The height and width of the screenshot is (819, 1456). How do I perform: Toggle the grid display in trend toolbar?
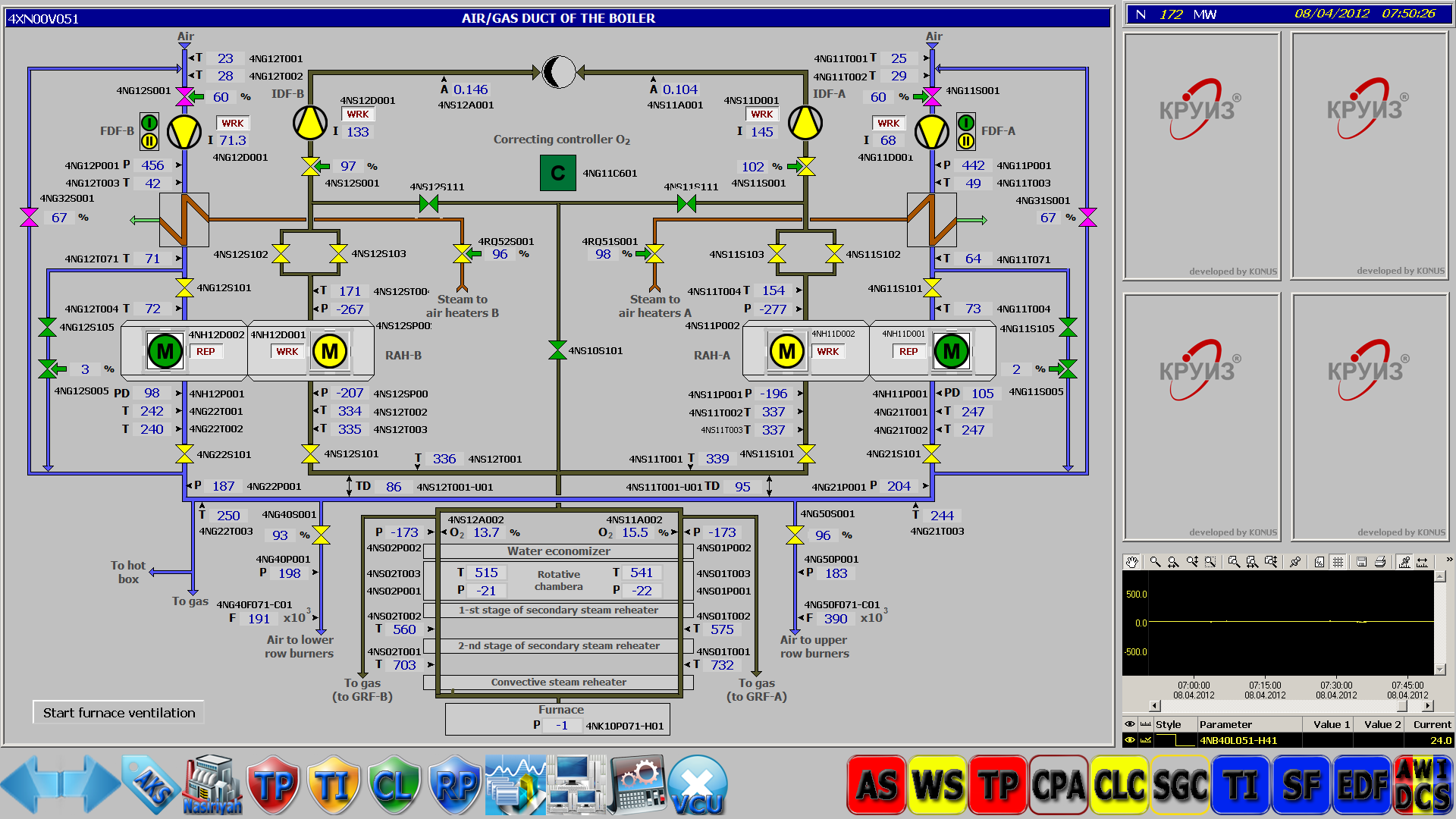[1338, 562]
